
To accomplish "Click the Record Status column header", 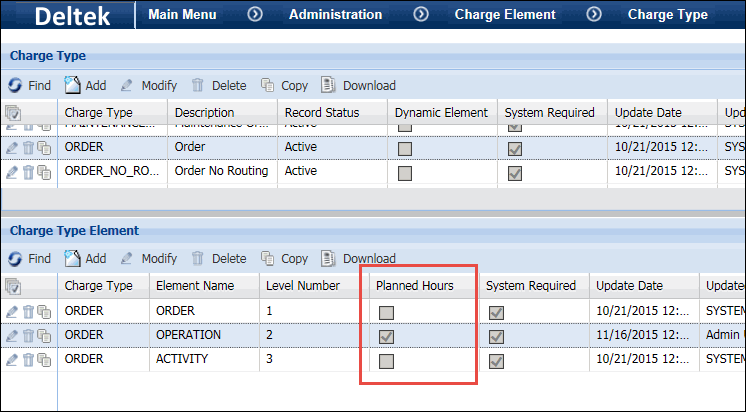I will (321, 113).
